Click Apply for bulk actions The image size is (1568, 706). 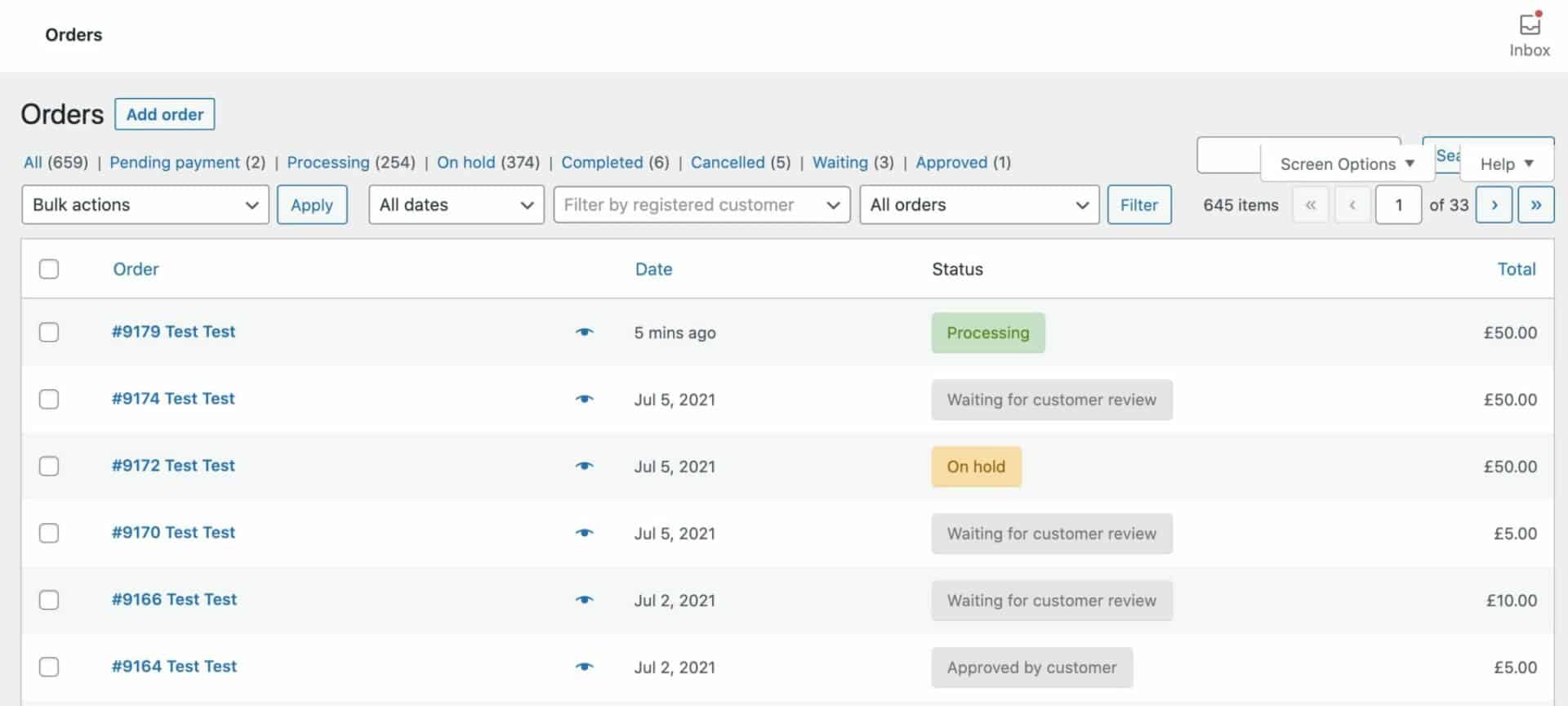[312, 204]
